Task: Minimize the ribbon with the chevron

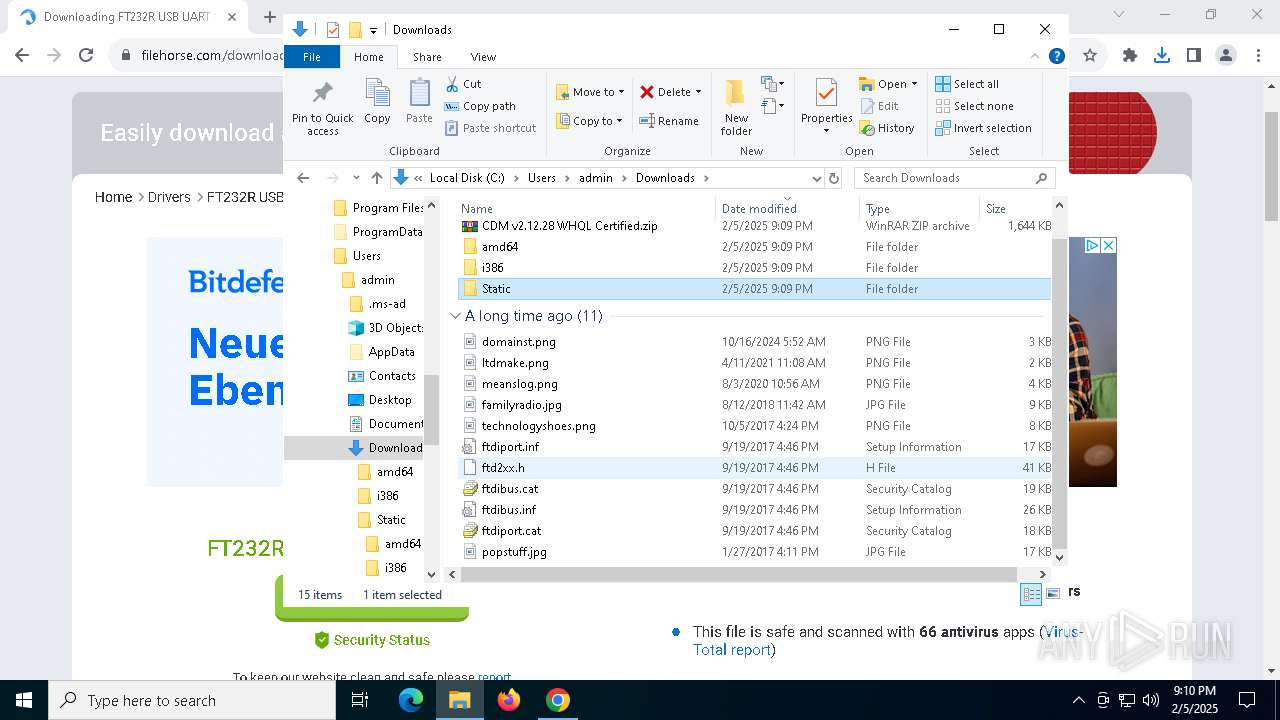Action: 1035,57
